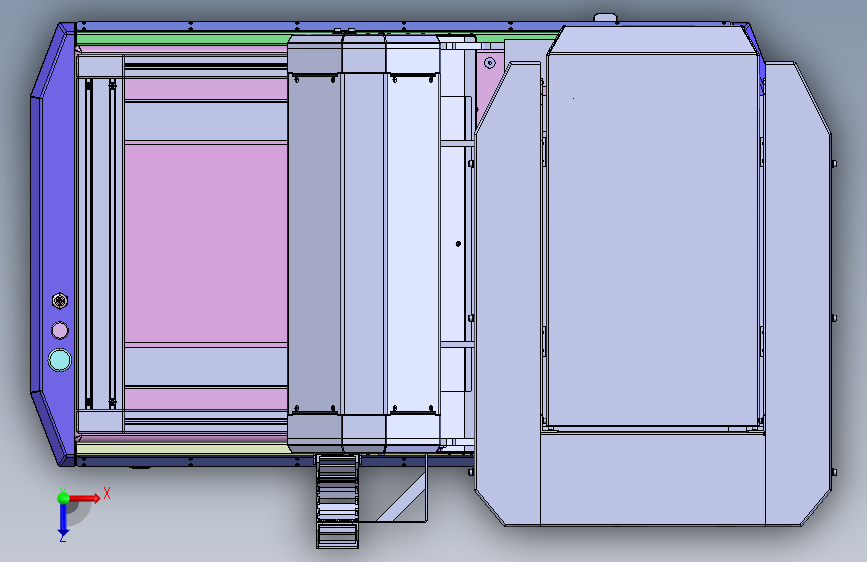Select the large right enclosure top cover
Image resolution: width=867 pixels, height=562 pixels.
point(652,240)
